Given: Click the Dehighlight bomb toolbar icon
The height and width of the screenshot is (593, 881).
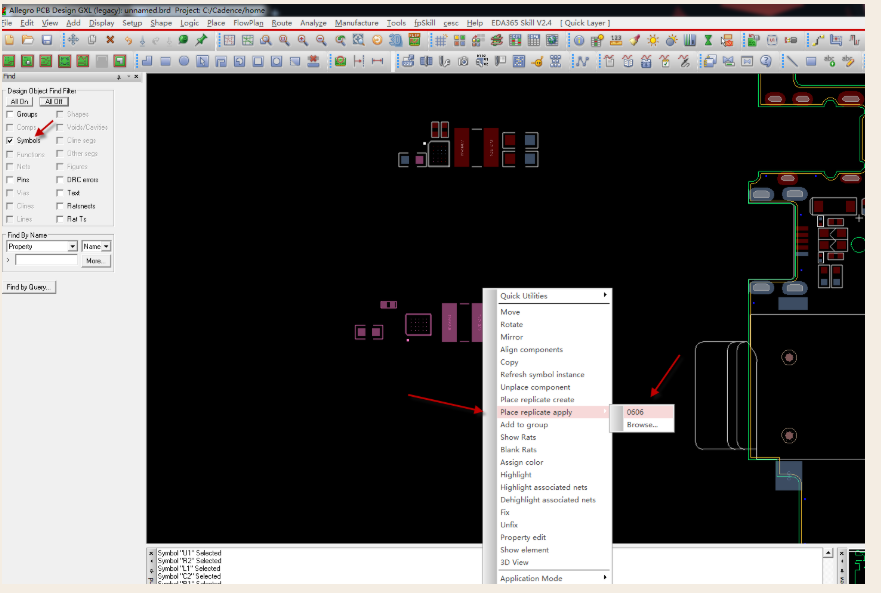Looking at the screenshot, I should coord(671,40).
